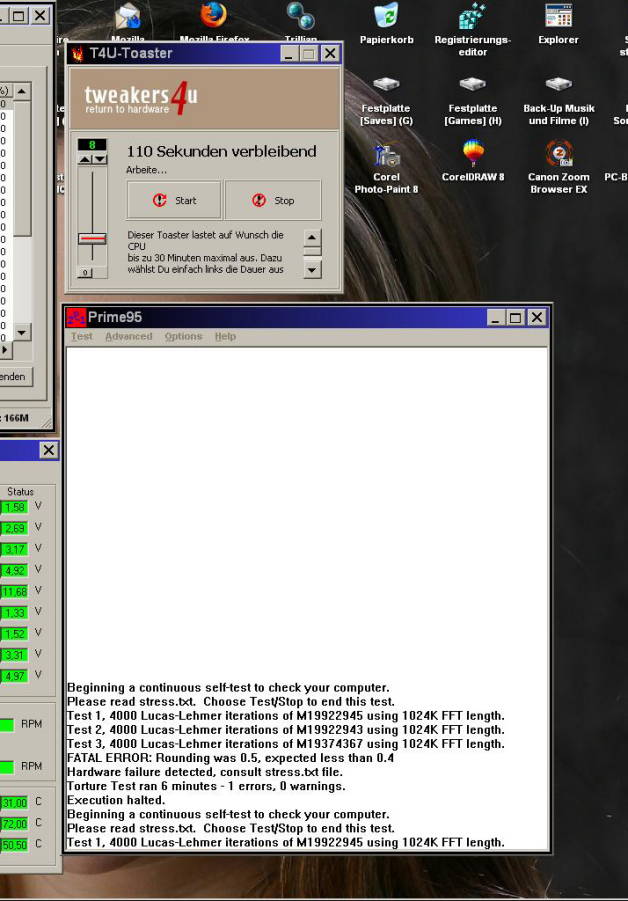Image resolution: width=628 pixels, height=901 pixels.
Task: Click the 50.50 C temperature reading
Action: [x=14, y=845]
